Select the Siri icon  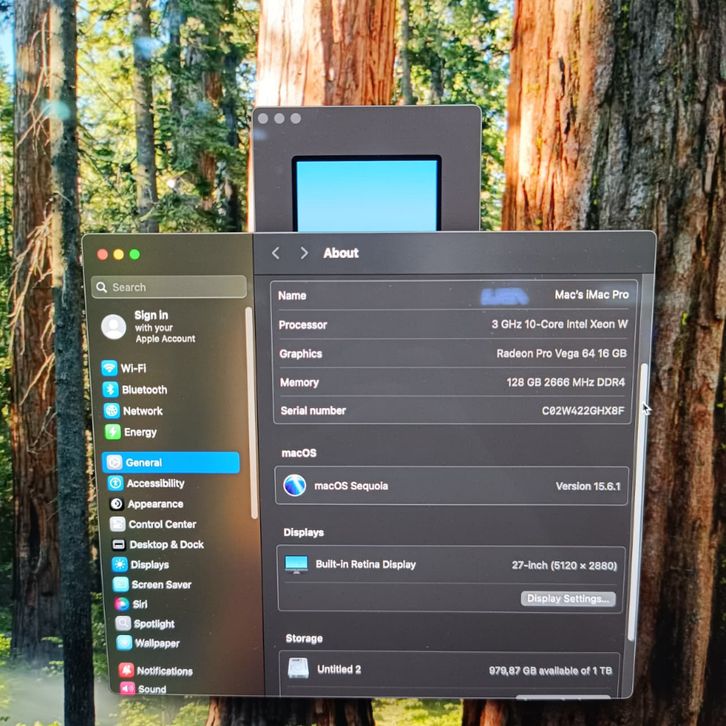point(121,604)
